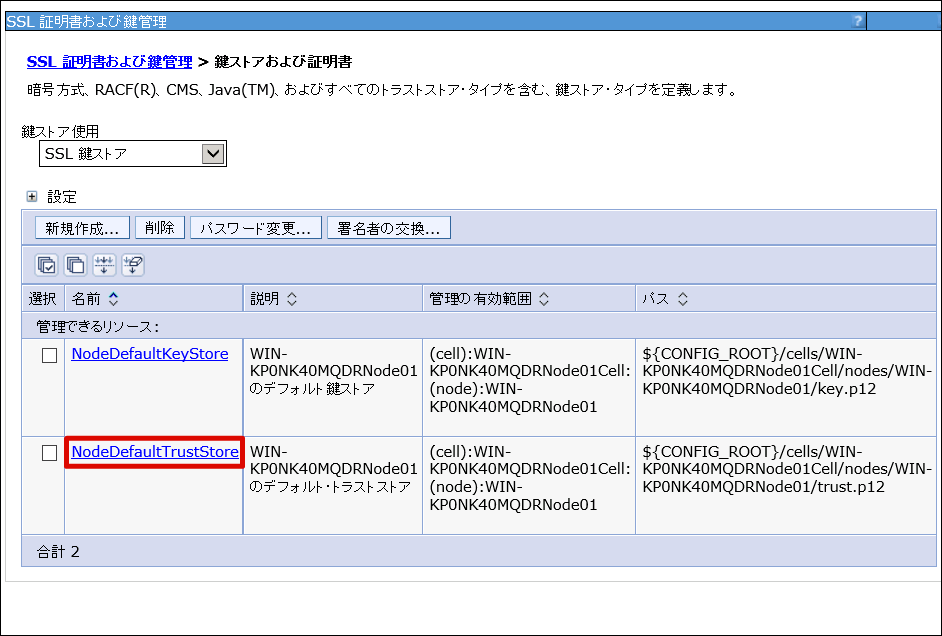Screen dimensions: 942x636
Task: Sort by the 管理の有効範囲 column arrows
Action: tap(544, 298)
